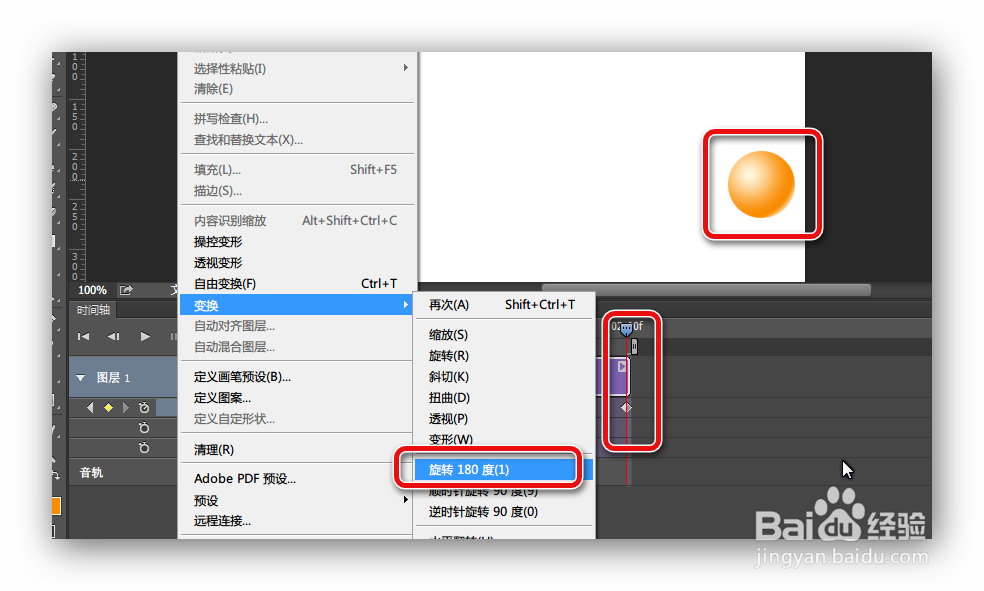Click the 100% zoom level field
This screenshot has width=984, height=591.
click(x=92, y=290)
